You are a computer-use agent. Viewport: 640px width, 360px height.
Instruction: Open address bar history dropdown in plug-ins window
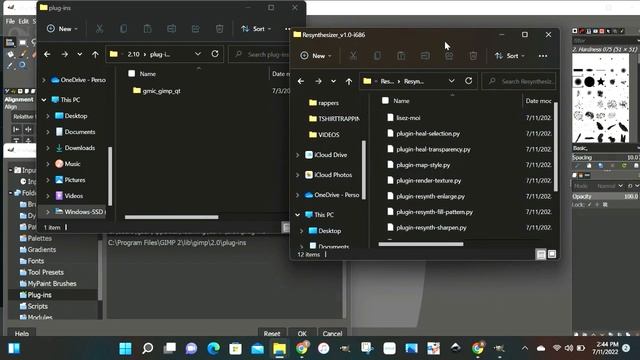(198, 54)
